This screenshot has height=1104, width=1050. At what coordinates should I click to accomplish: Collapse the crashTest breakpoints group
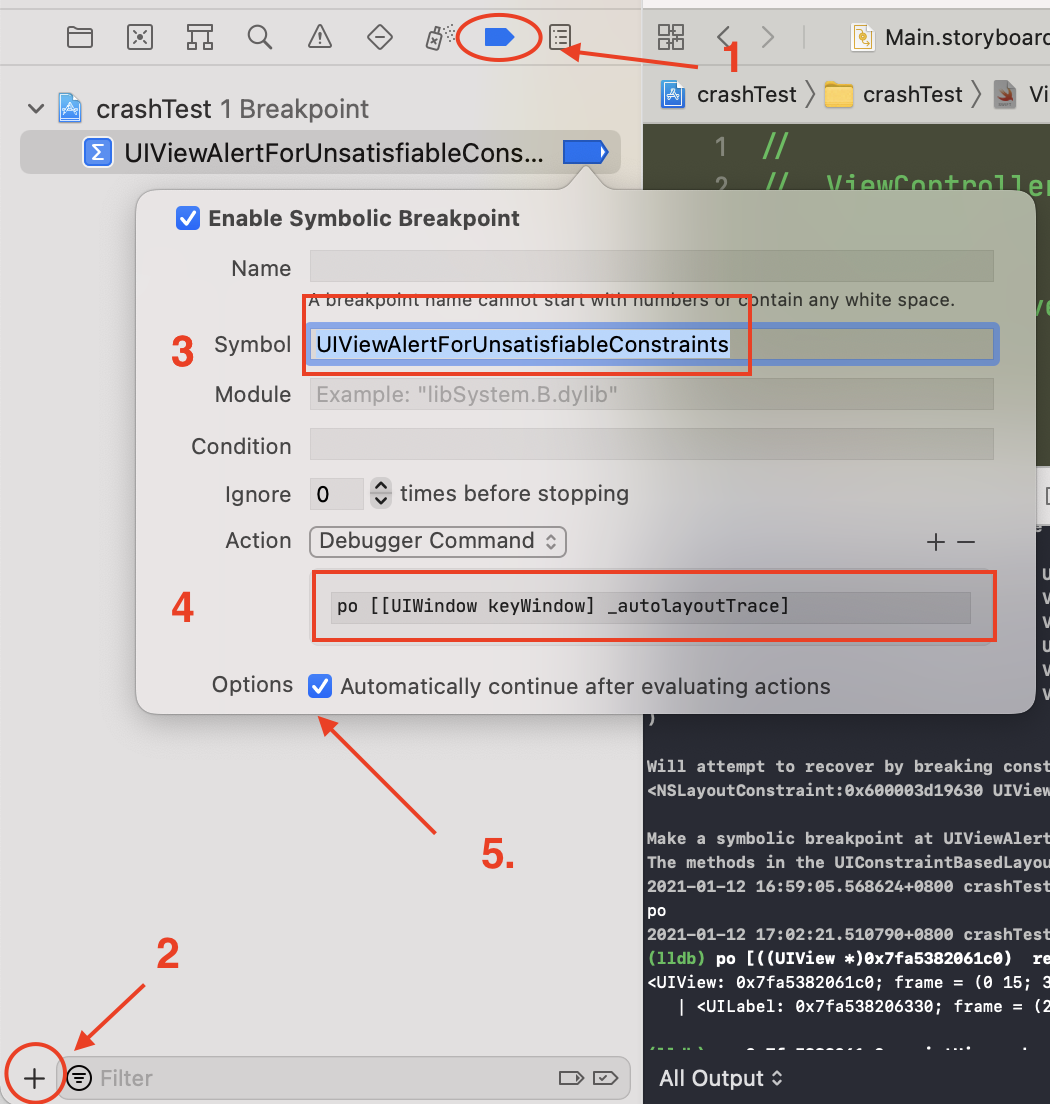click(35, 108)
